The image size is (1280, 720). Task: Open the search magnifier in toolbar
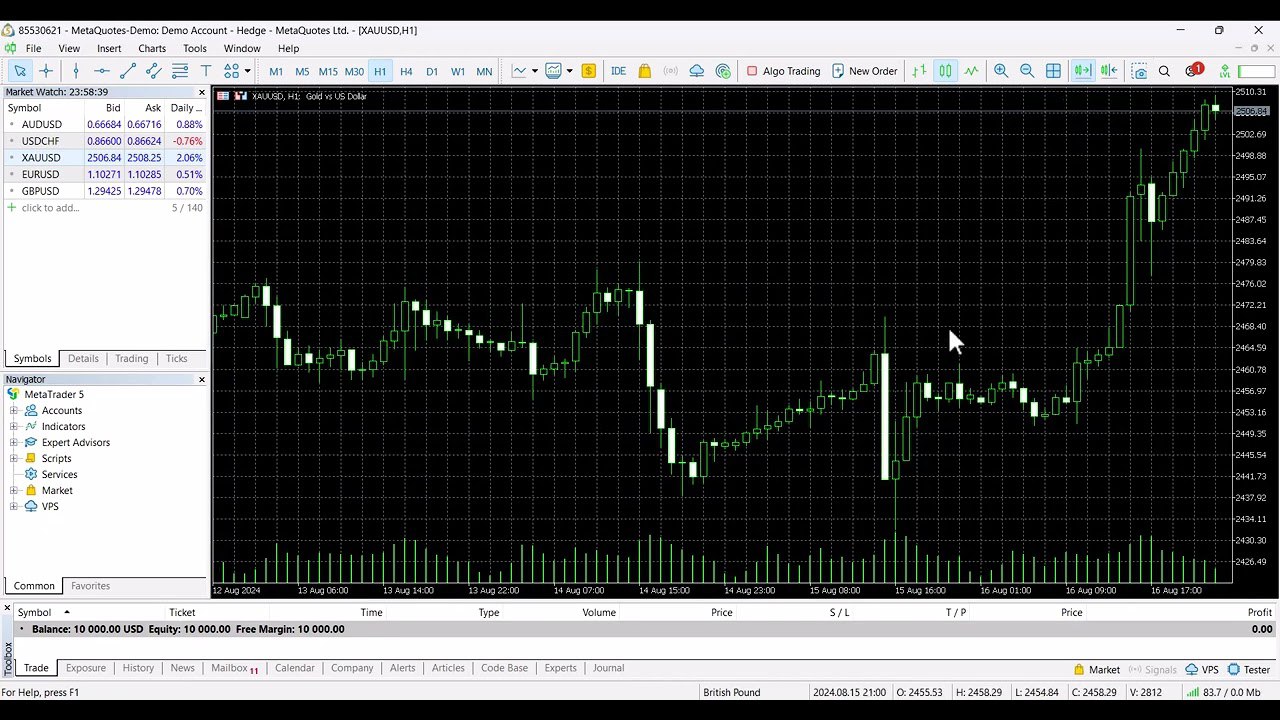tap(1164, 71)
